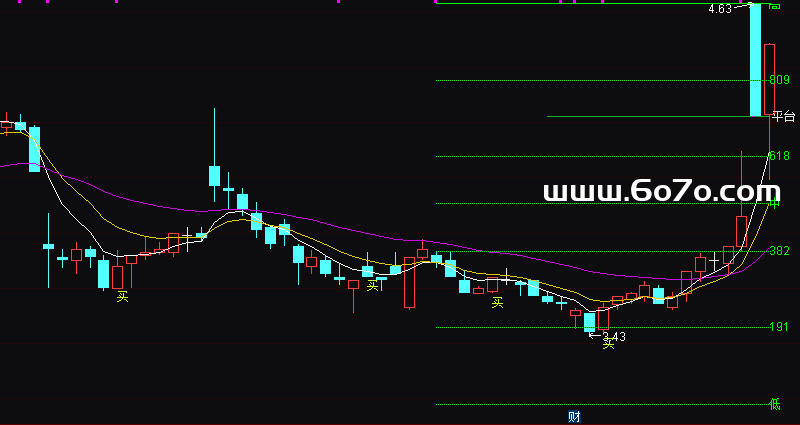This screenshot has width=800, height=425.
Task: Select the second 买 marker from the left
Action: coord(373,286)
